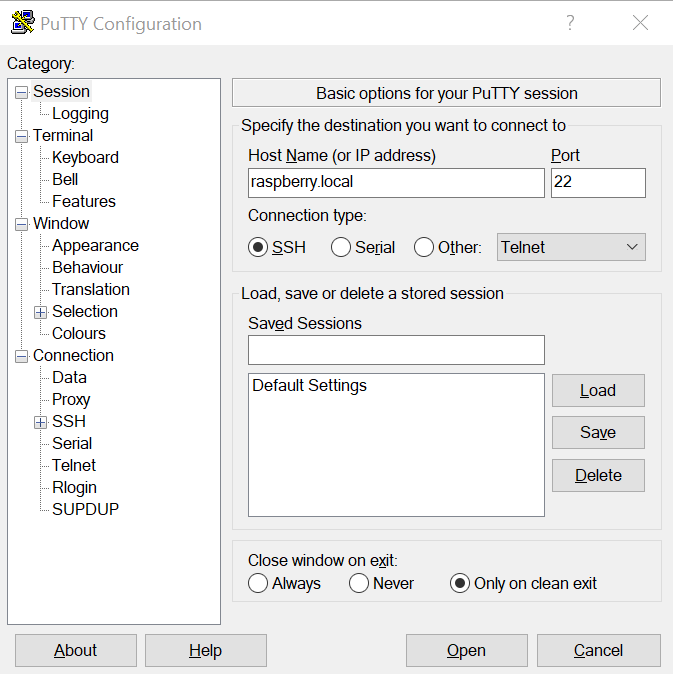Select Default Settings in saved sessions list
This screenshot has height=674, width=673.
pyautogui.click(x=309, y=386)
